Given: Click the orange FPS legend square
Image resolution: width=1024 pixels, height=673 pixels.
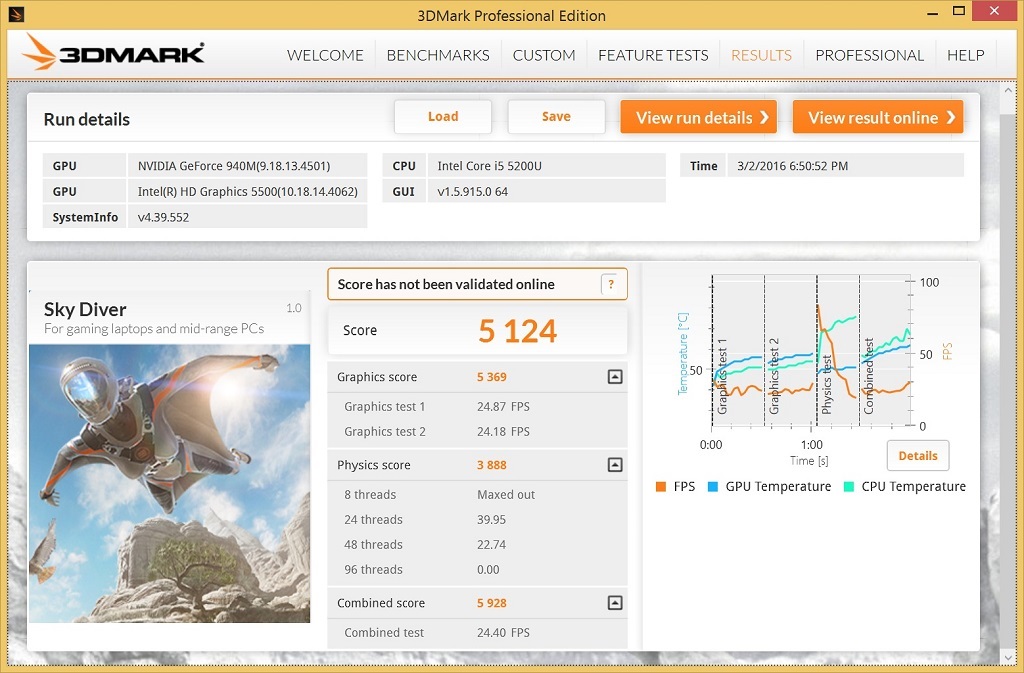Looking at the screenshot, I should [660, 487].
